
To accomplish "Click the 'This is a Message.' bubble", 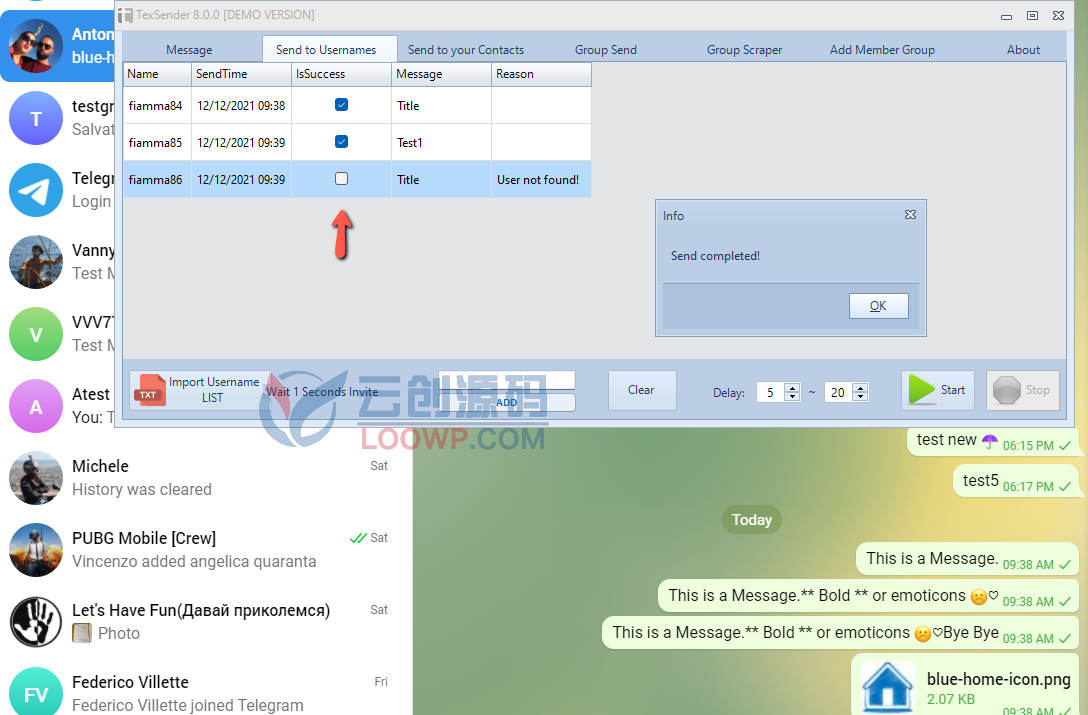I will [967, 559].
